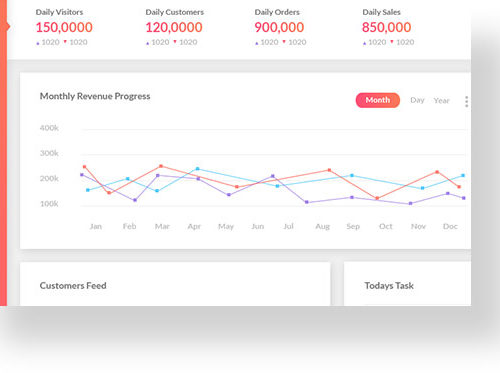Click the purple up-arrow under Daily Customers
This screenshot has width=500, height=373.
(148, 43)
